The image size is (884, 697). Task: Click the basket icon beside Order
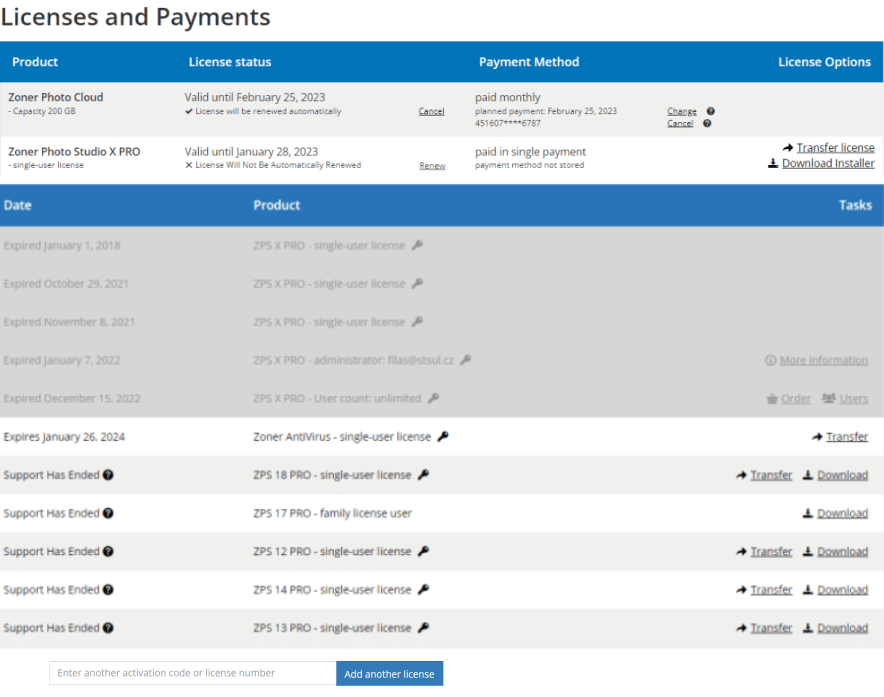[x=772, y=399]
